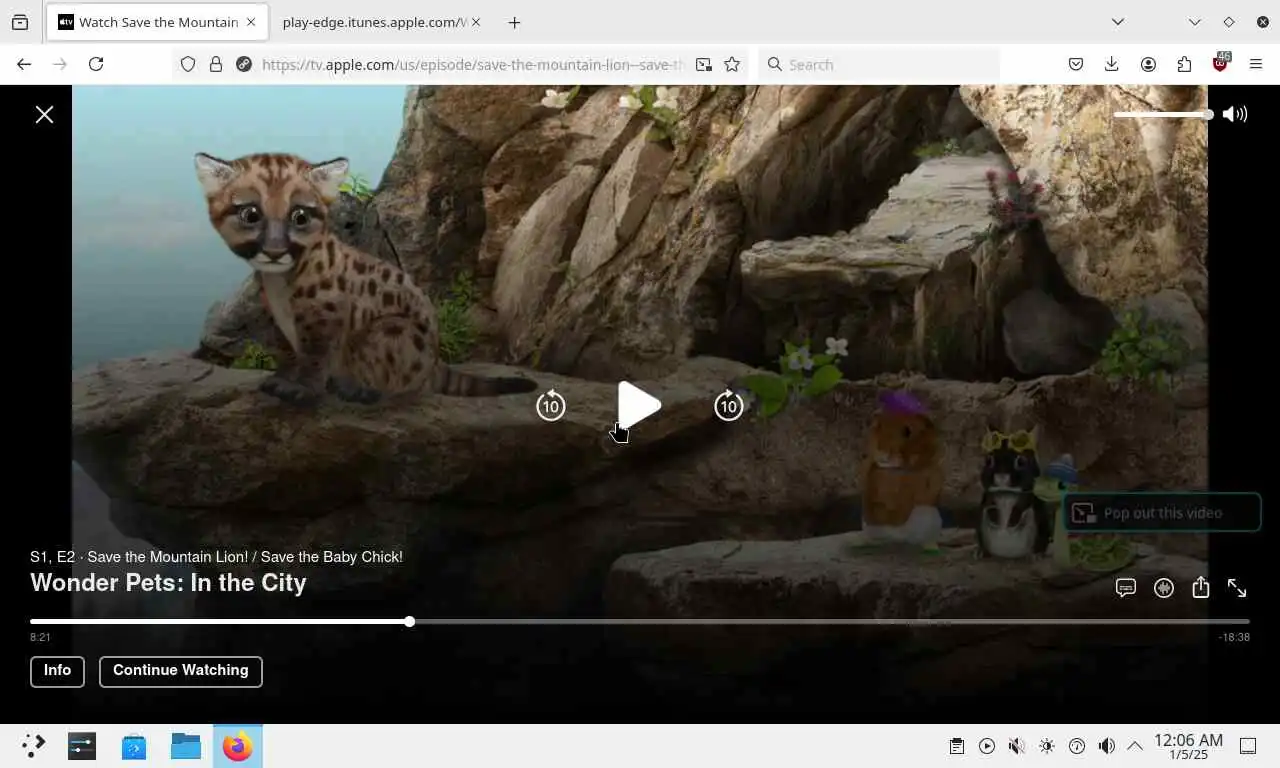Expand the hidden system tray icons arrow
The height and width of the screenshot is (768, 1280).
(1135, 746)
